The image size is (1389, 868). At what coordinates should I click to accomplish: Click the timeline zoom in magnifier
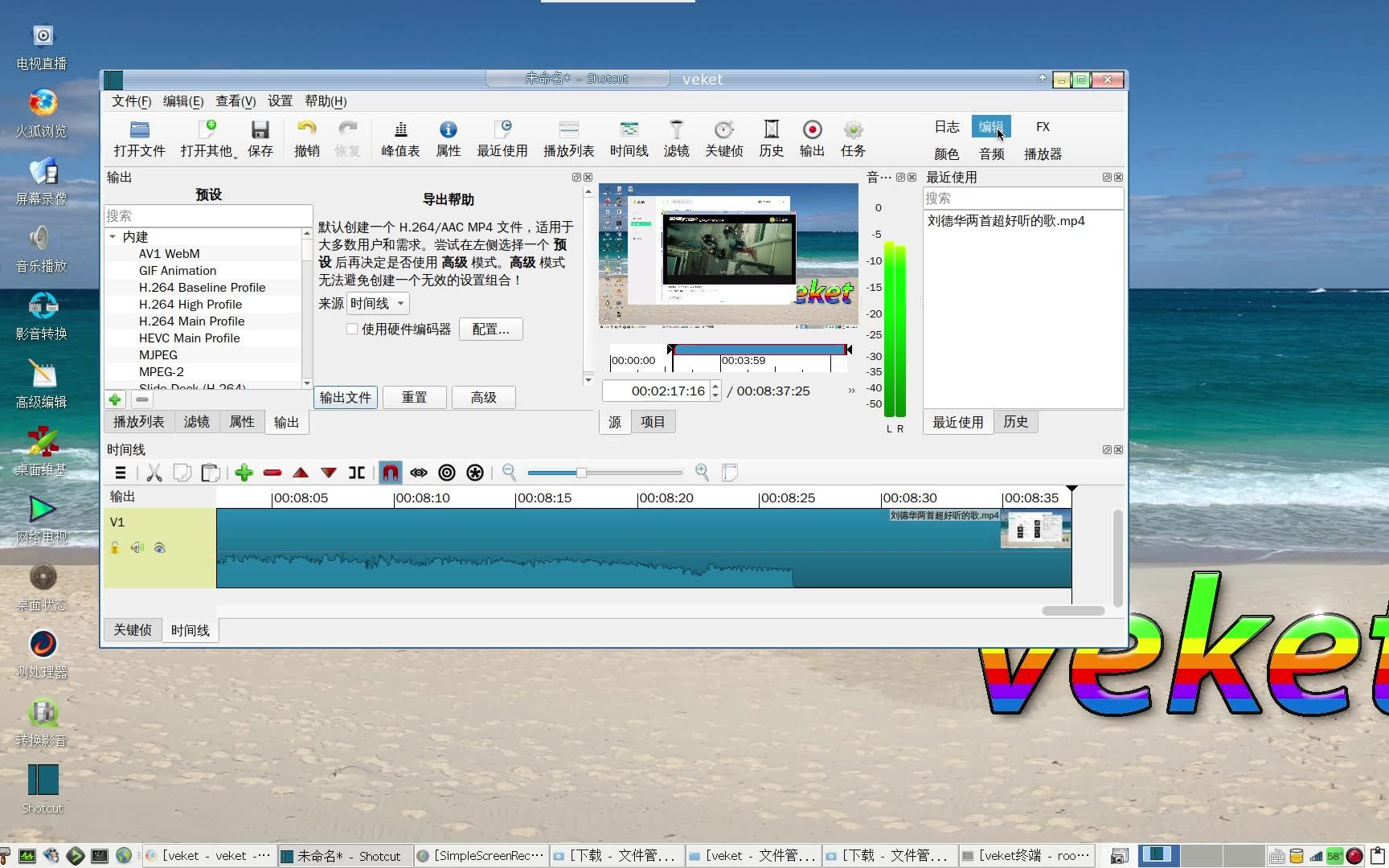(702, 473)
